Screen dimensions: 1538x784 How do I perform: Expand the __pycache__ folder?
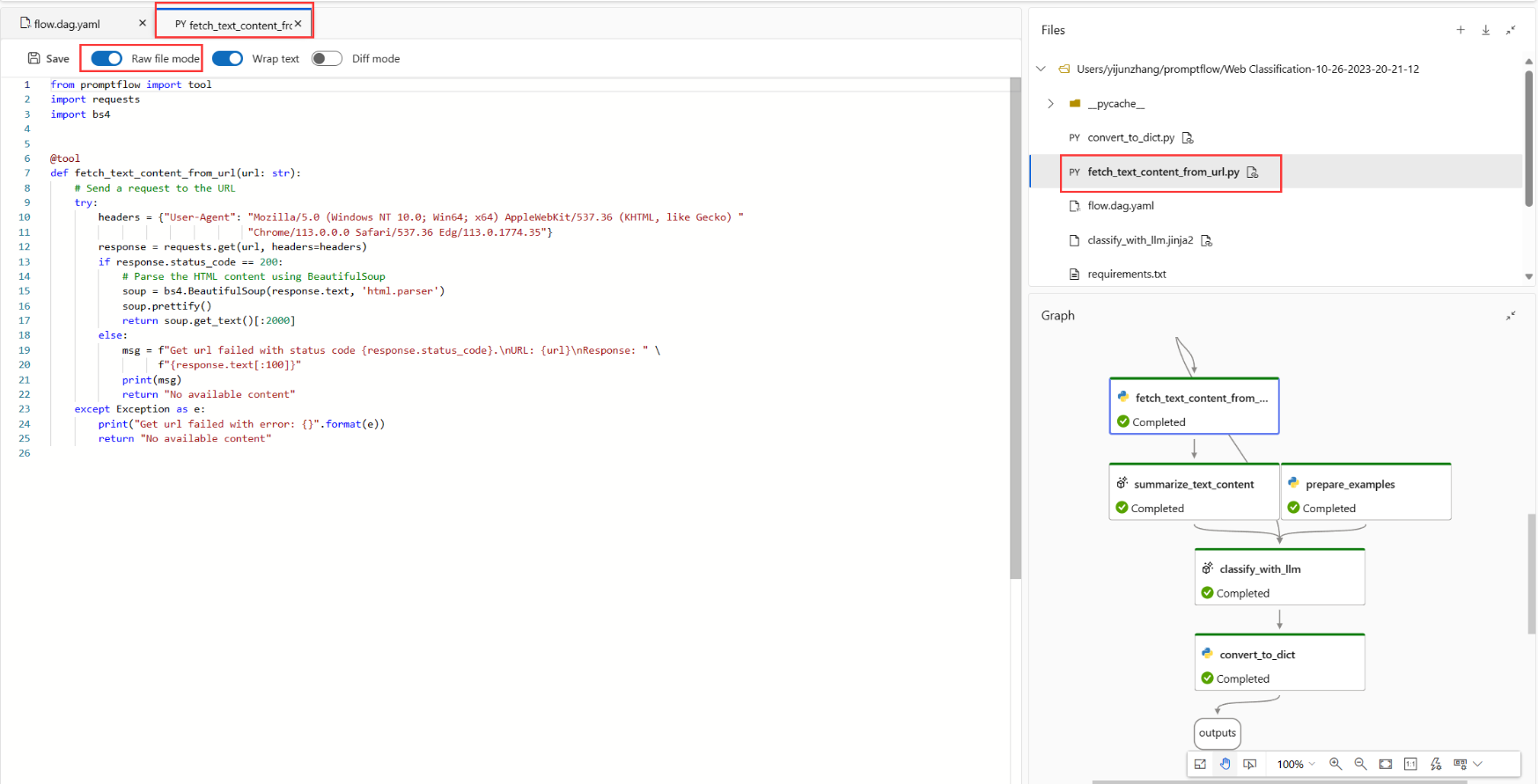1050,104
